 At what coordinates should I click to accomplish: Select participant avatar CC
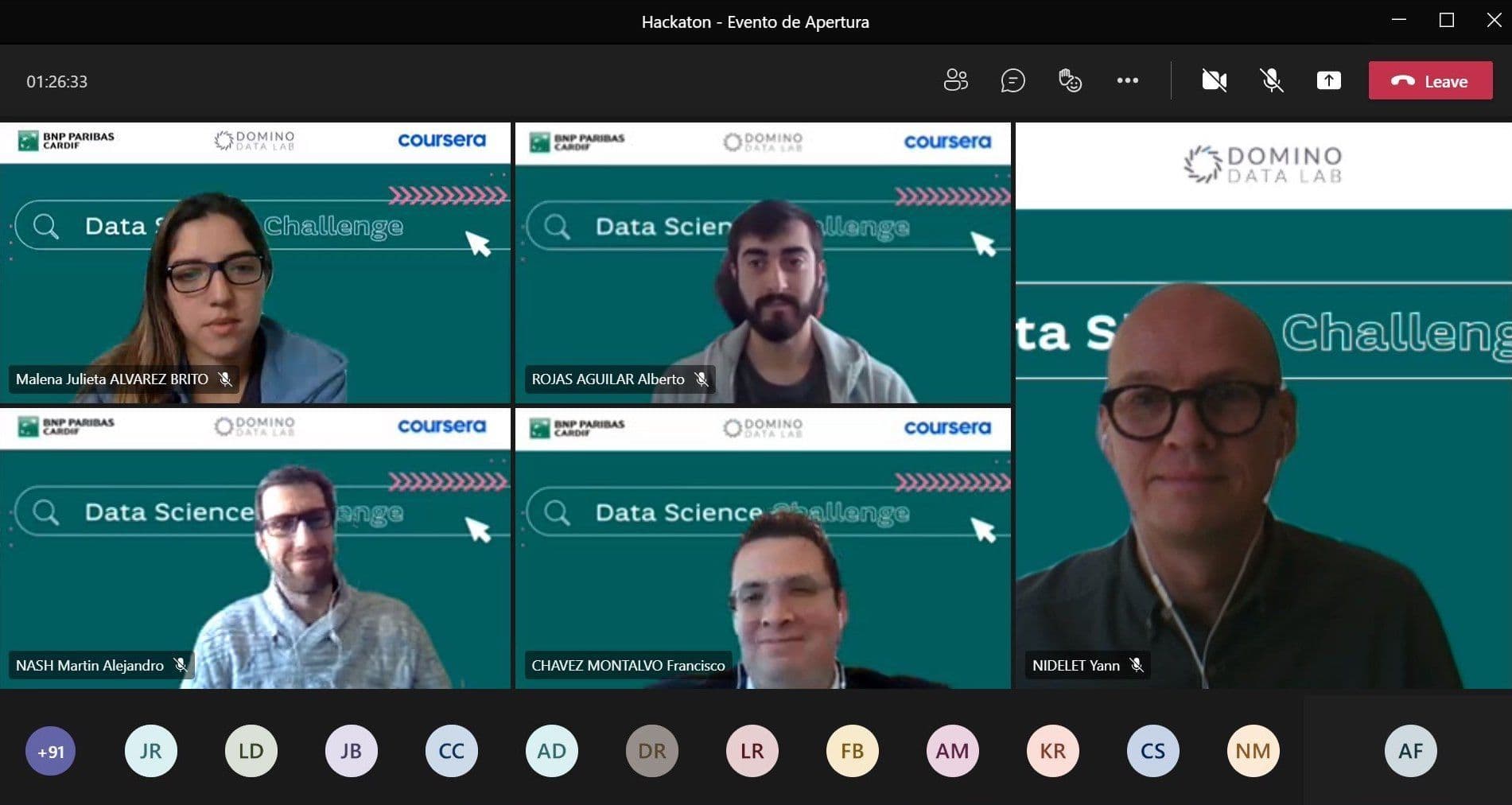(x=451, y=751)
